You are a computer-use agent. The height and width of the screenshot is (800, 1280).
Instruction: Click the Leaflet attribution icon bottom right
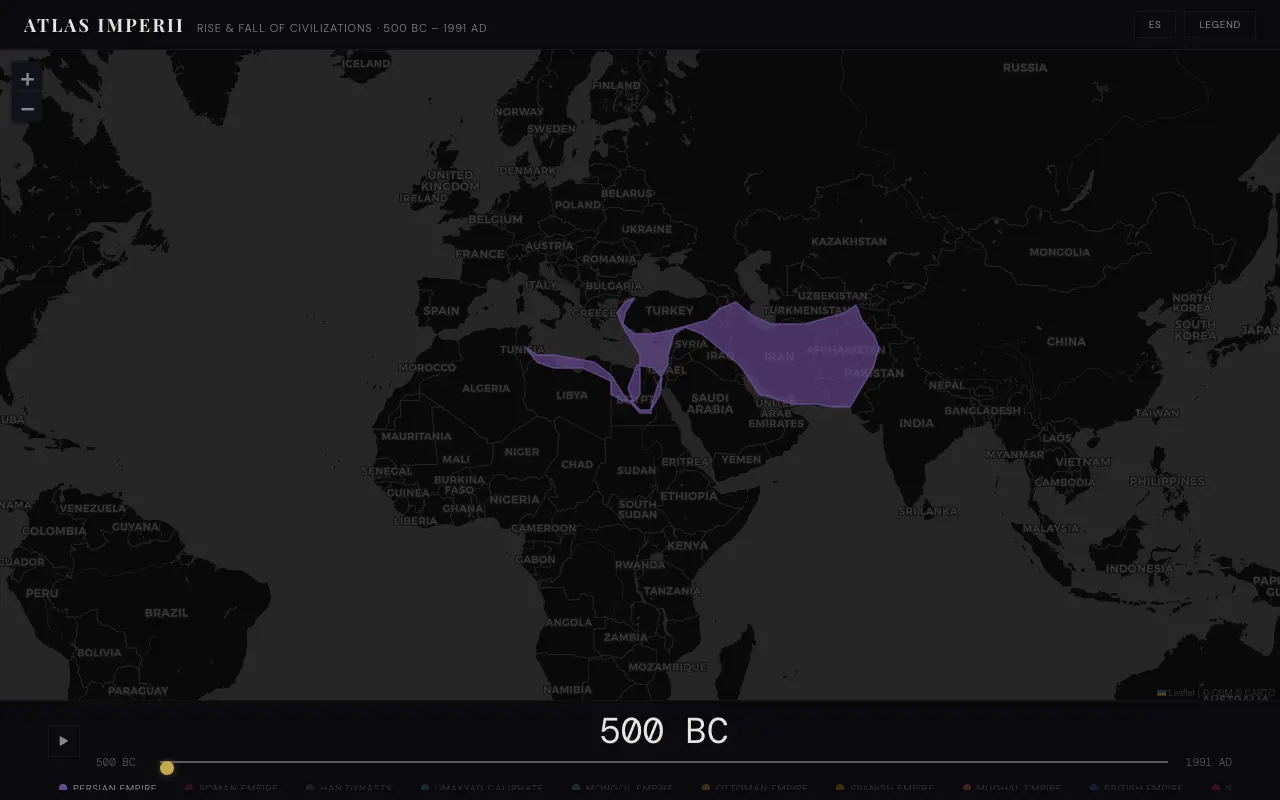1160,692
